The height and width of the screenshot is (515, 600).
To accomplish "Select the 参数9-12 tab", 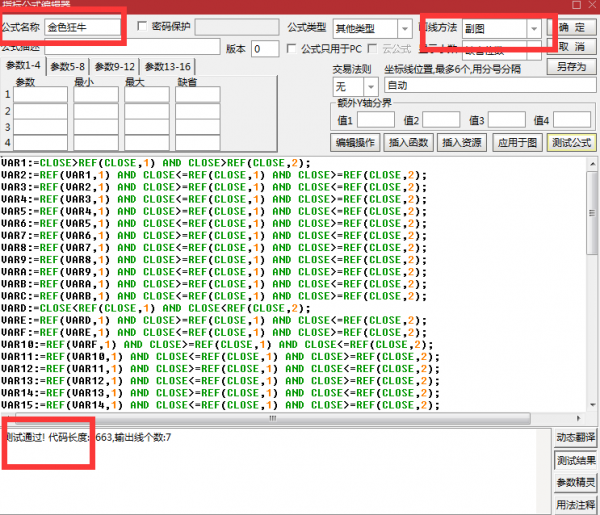I will click(114, 66).
